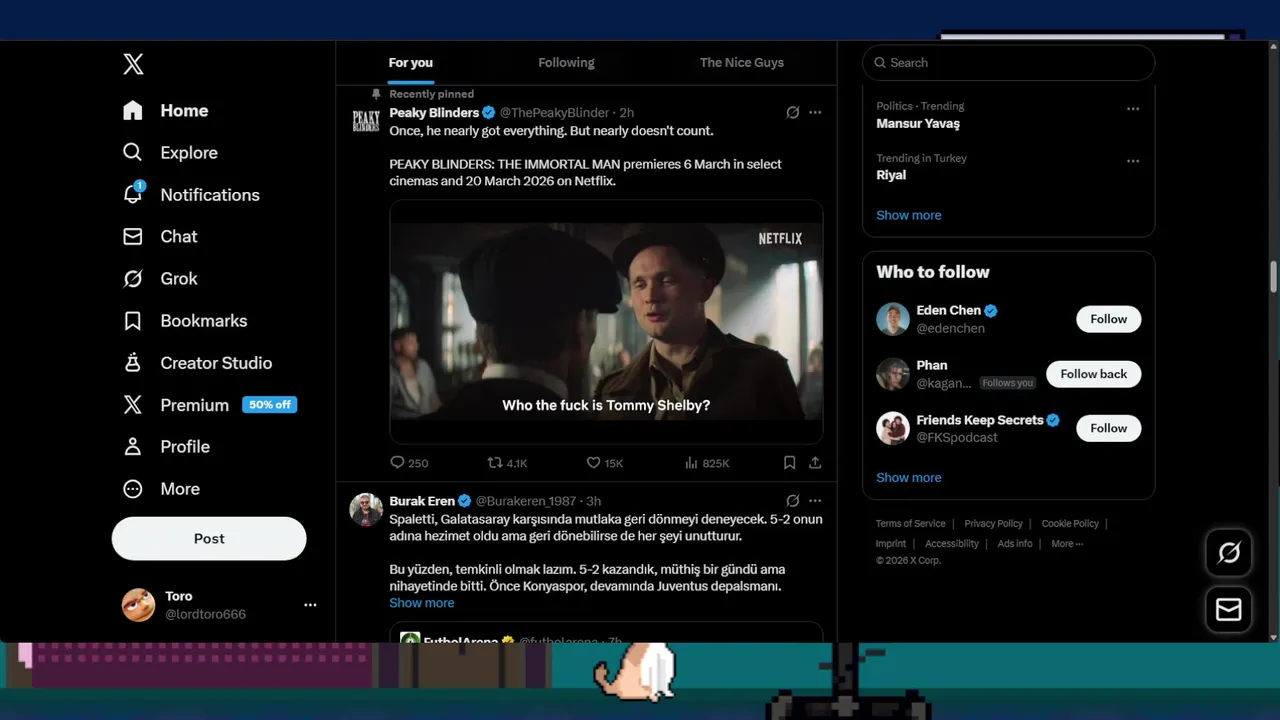Viewport: 1280px width, 720px height.
Task: Click Phan's avatar
Action: coord(893,374)
